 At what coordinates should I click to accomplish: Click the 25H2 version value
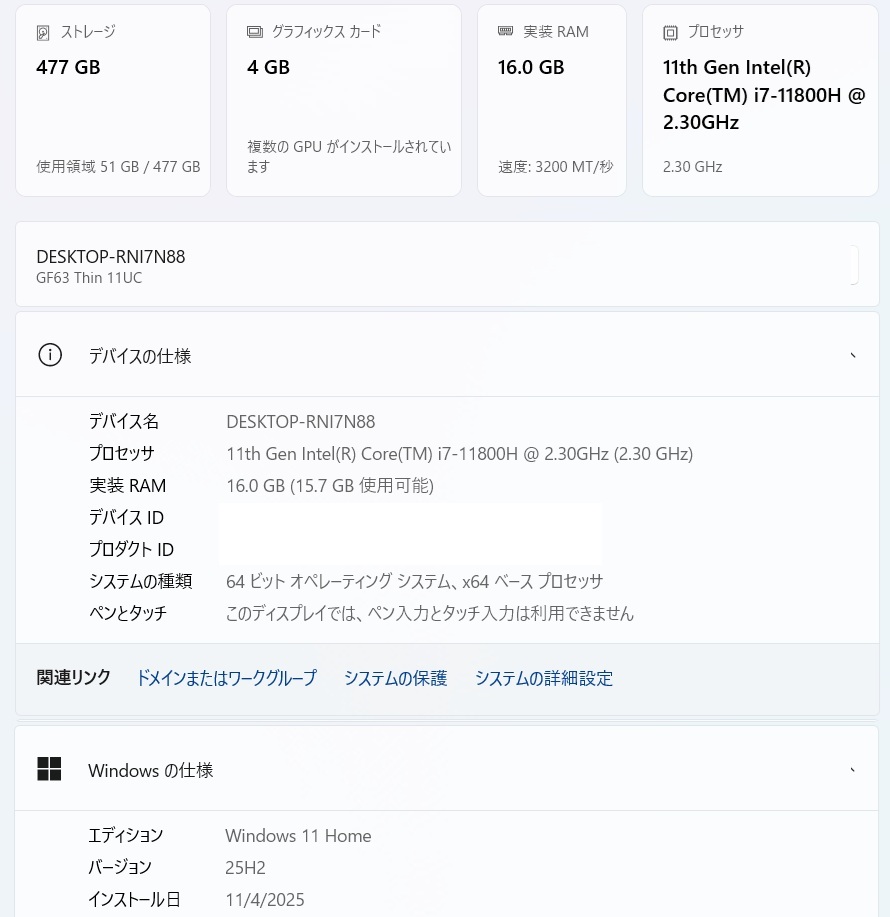[x=245, y=868]
